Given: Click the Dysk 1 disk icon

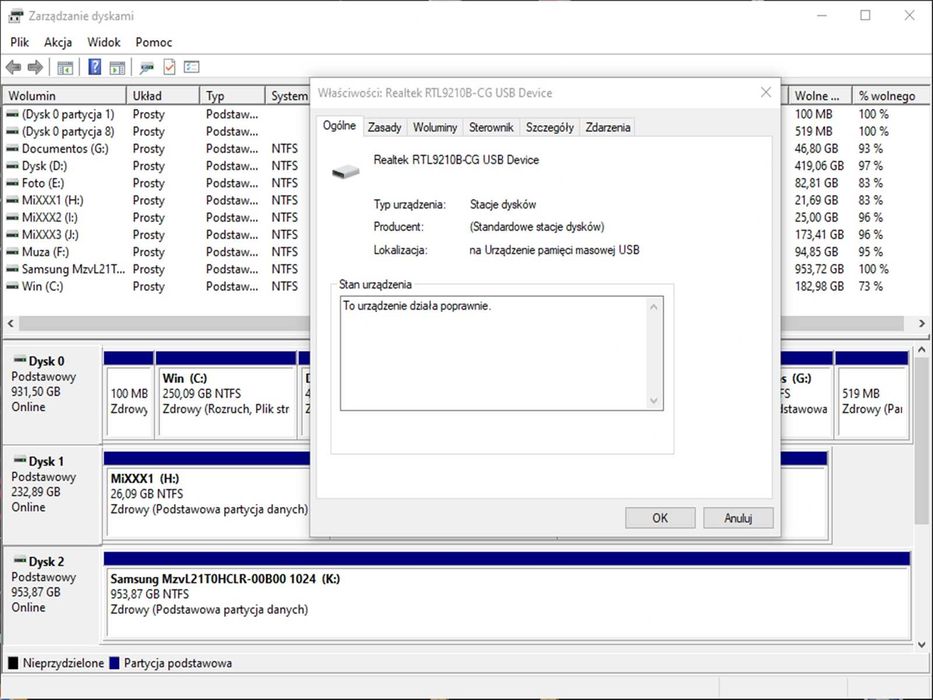Looking at the screenshot, I should tap(20, 460).
